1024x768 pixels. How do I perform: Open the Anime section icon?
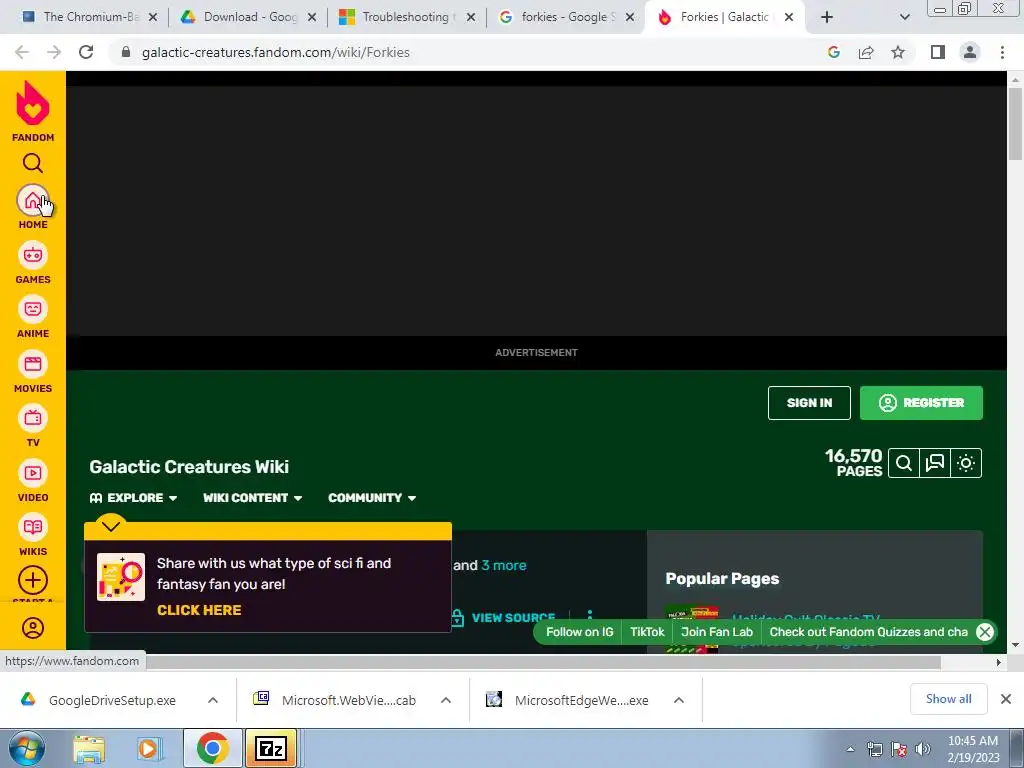(x=33, y=310)
